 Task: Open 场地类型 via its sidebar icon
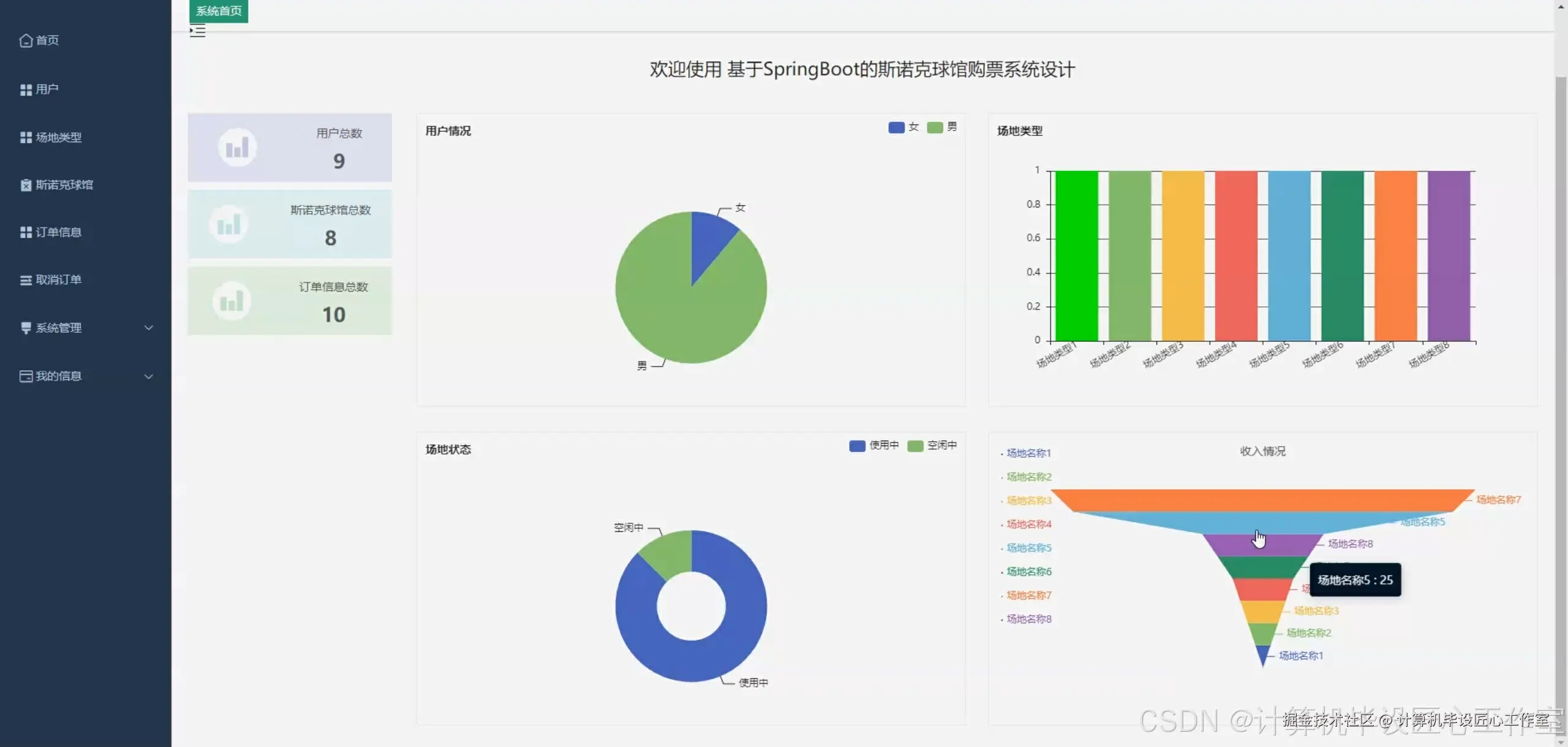(25, 137)
